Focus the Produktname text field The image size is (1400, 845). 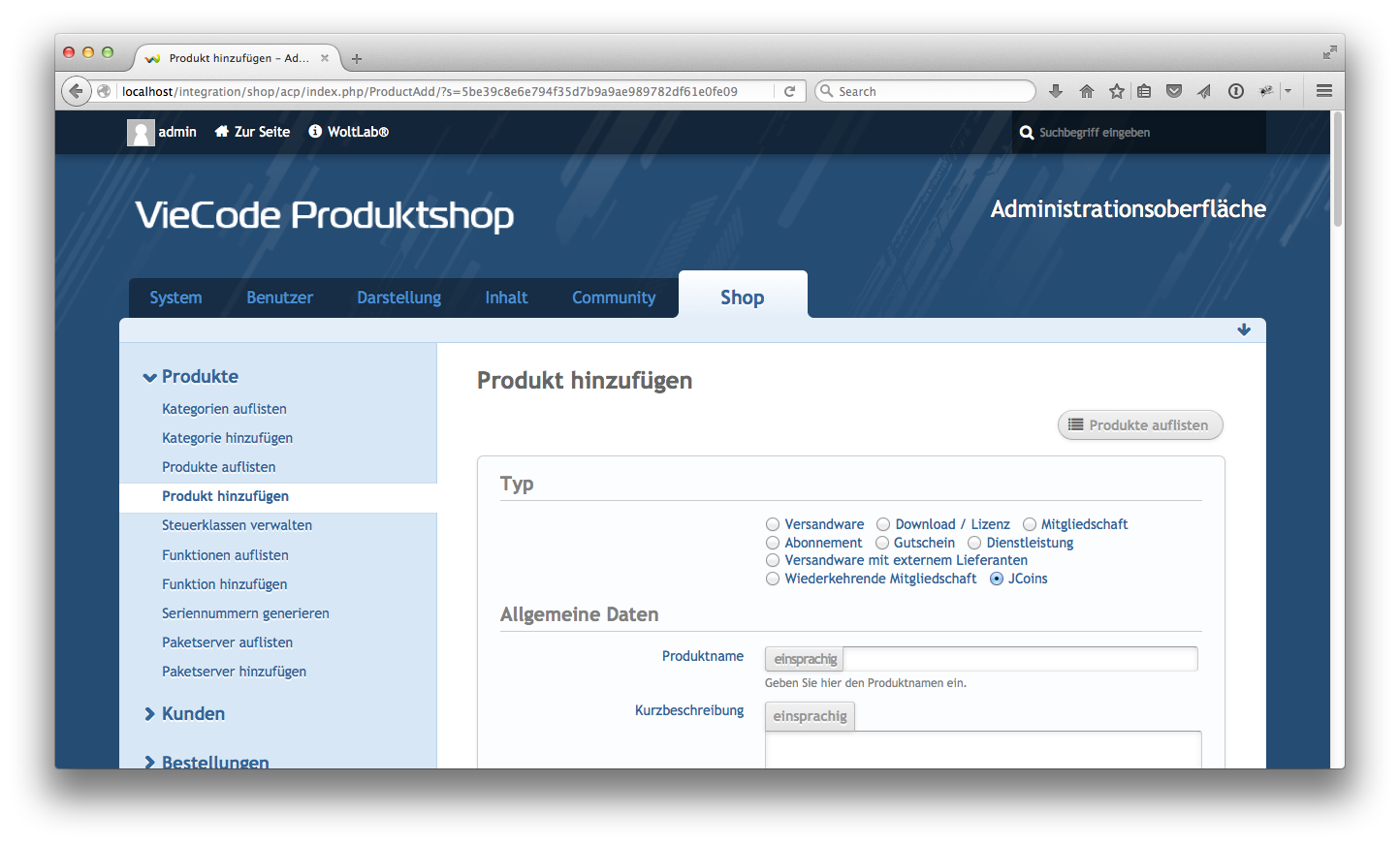(1020, 659)
